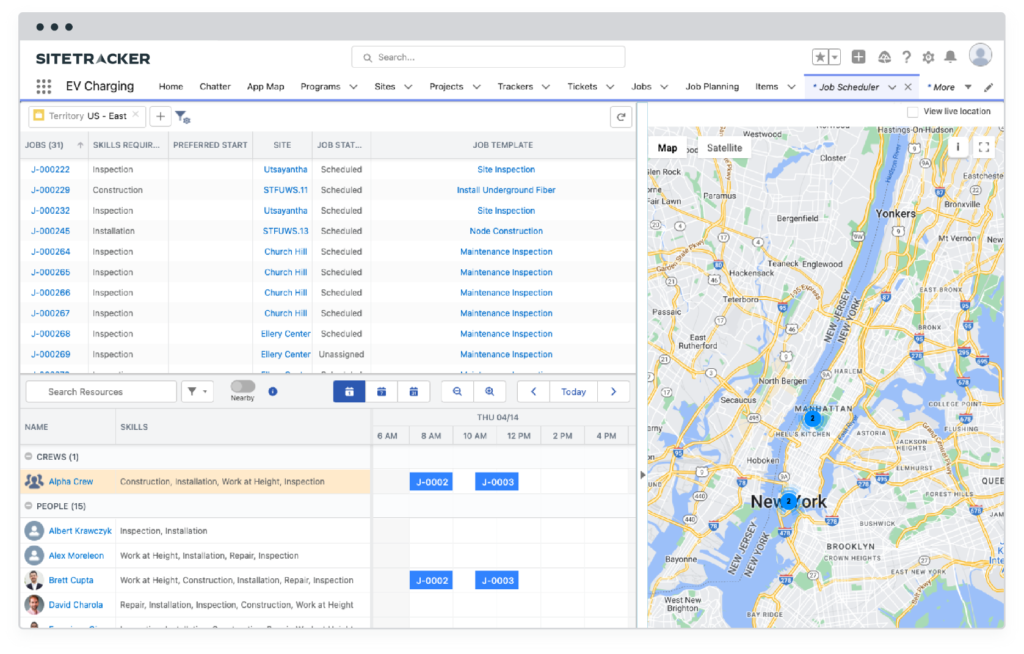The width and height of the screenshot is (1024, 654).
Task: Open job list filter settings funnel icon
Action: coord(182,117)
